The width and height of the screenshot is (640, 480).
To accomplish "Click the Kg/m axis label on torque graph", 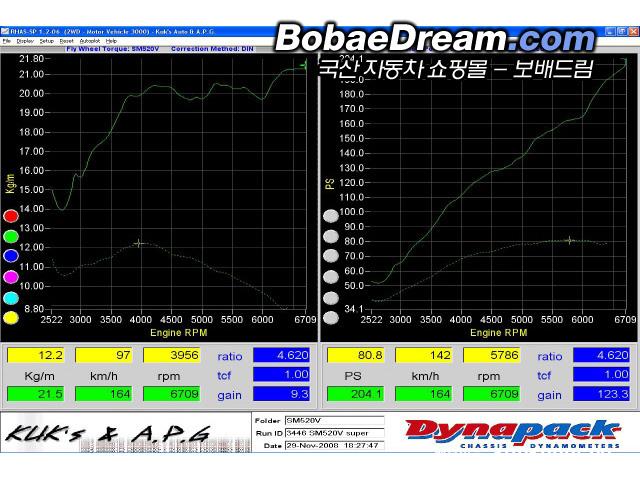I will (x=10, y=184).
